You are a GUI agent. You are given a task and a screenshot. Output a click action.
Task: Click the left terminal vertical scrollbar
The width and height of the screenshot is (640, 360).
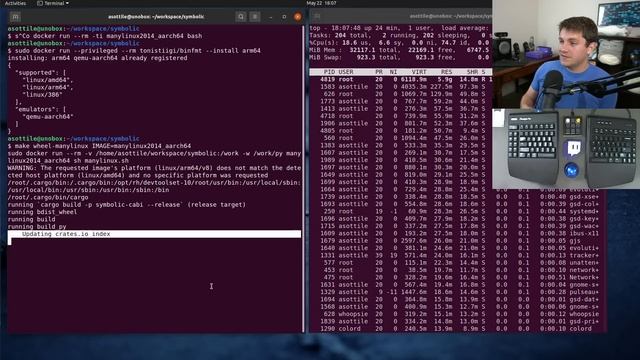tap(303, 178)
